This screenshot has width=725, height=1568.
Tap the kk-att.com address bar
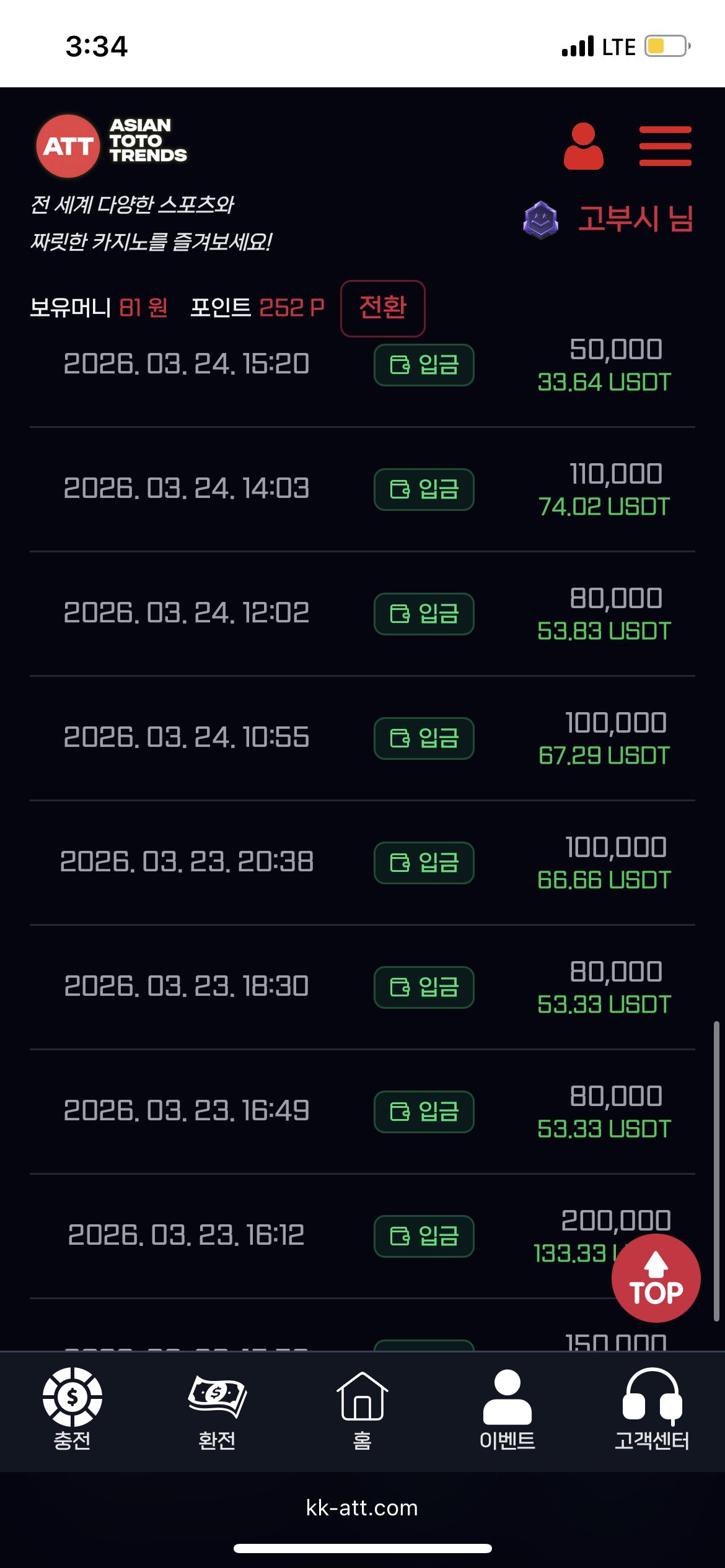pos(362,1508)
